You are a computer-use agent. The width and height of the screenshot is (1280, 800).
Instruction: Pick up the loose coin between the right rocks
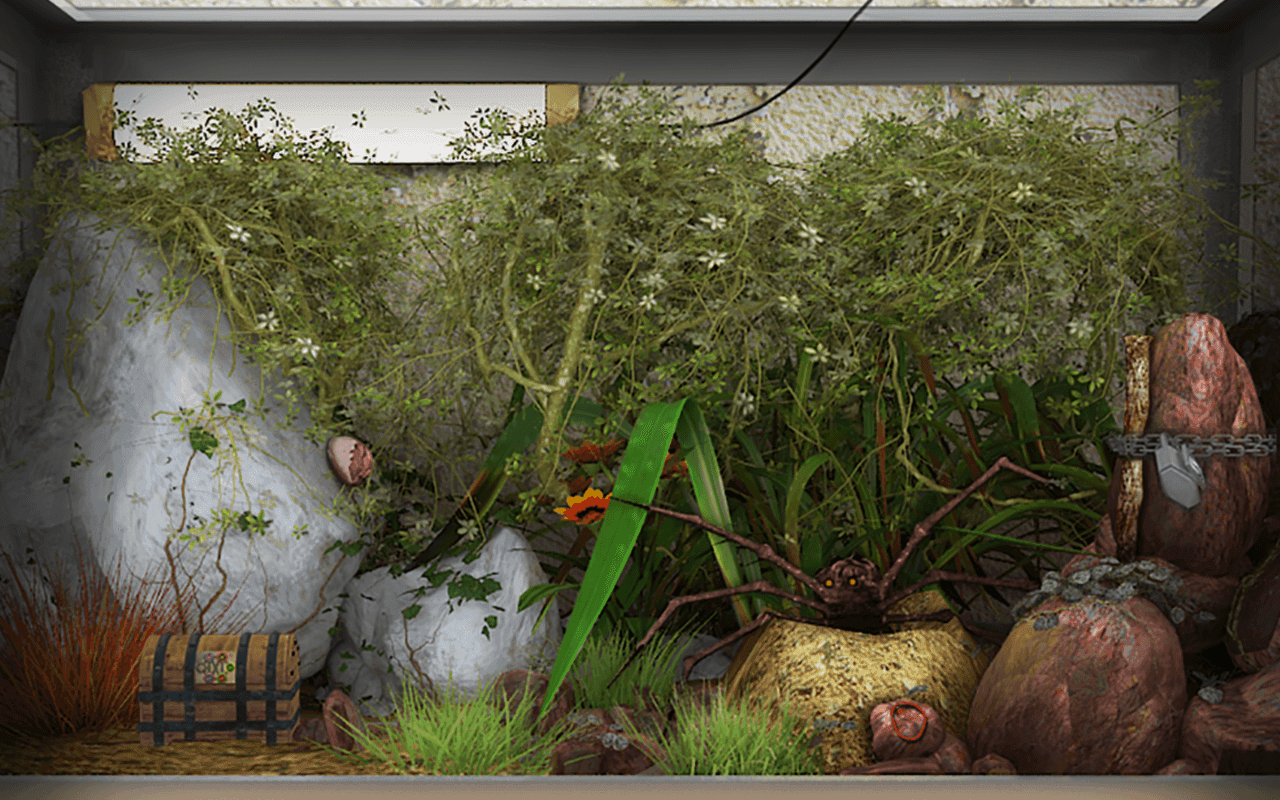(x=1211, y=692)
